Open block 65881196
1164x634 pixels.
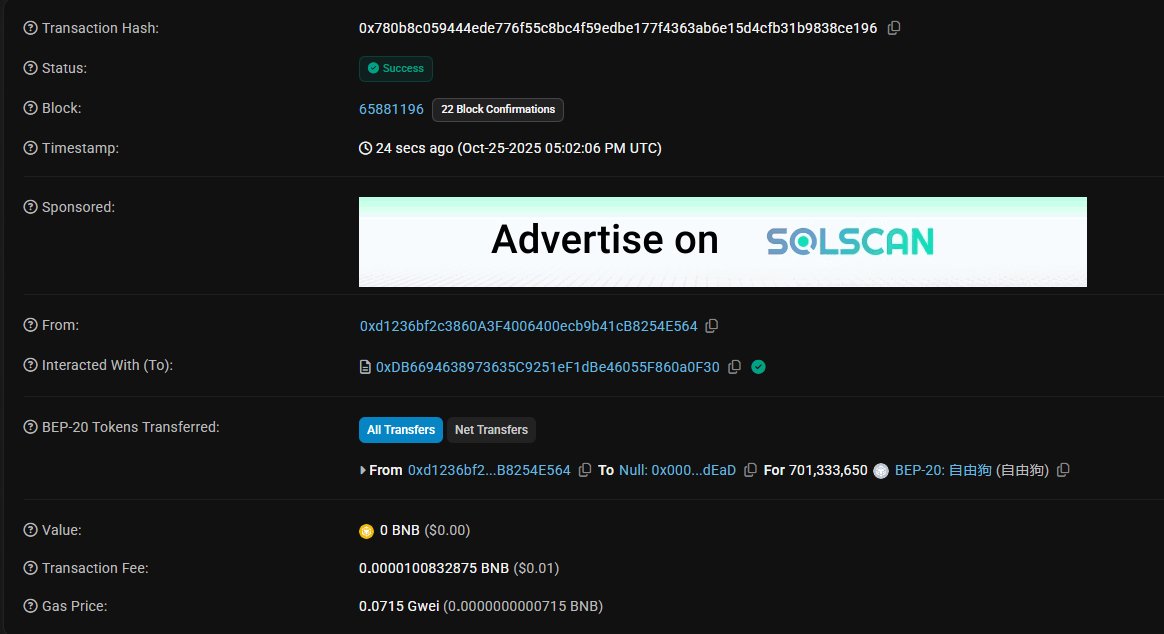(391, 109)
